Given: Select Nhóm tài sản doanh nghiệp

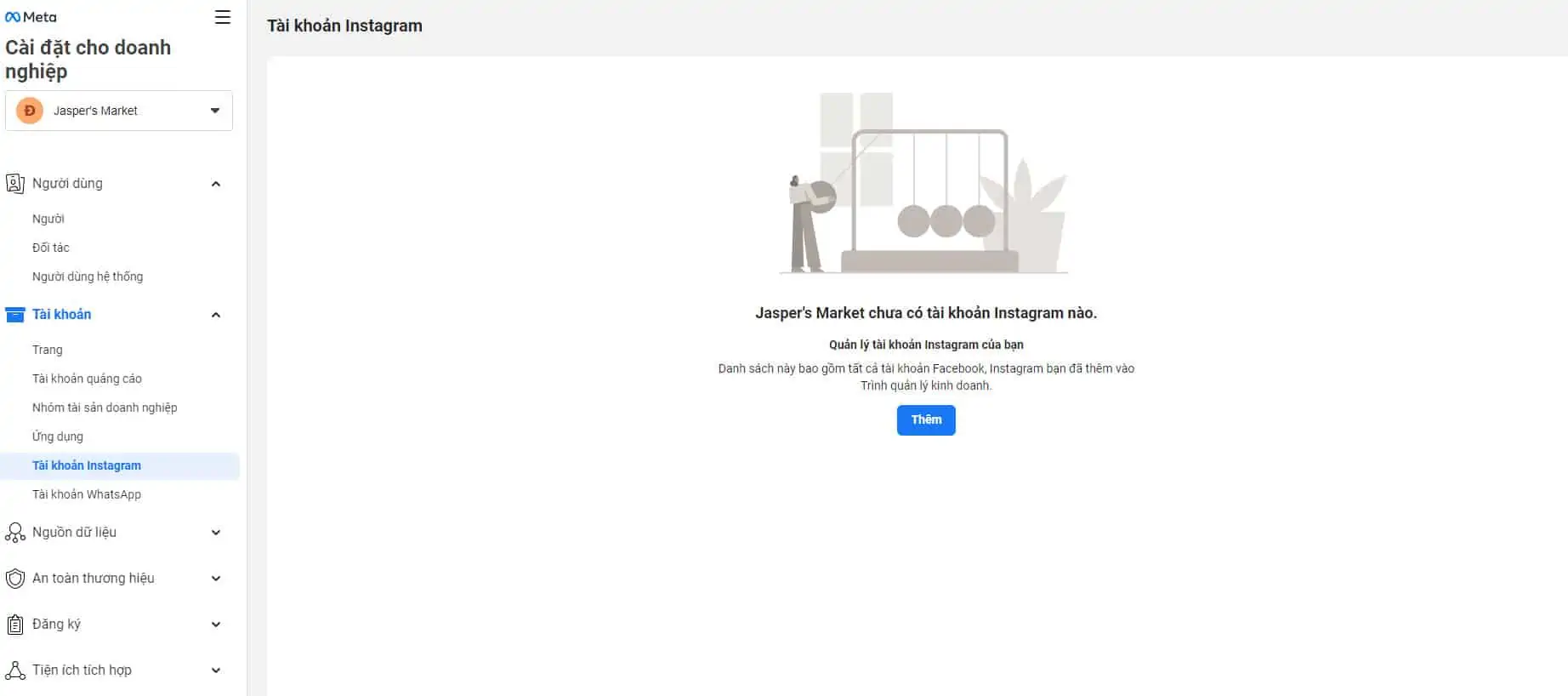Looking at the screenshot, I should coord(105,408).
